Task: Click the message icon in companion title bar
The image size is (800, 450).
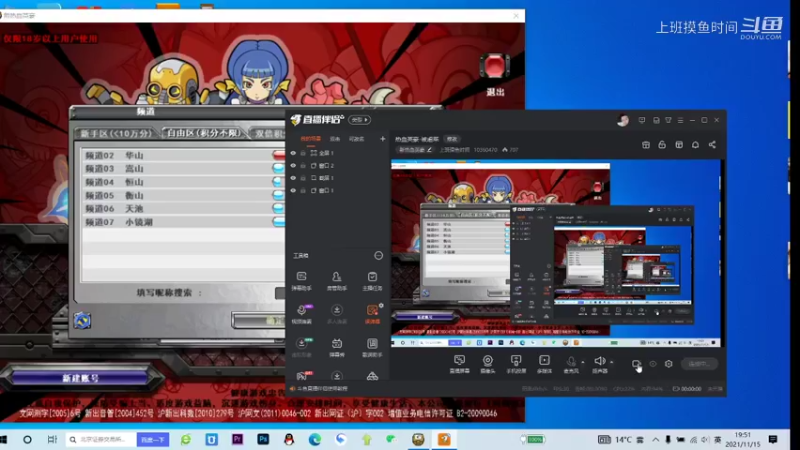Action: click(642, 120)
